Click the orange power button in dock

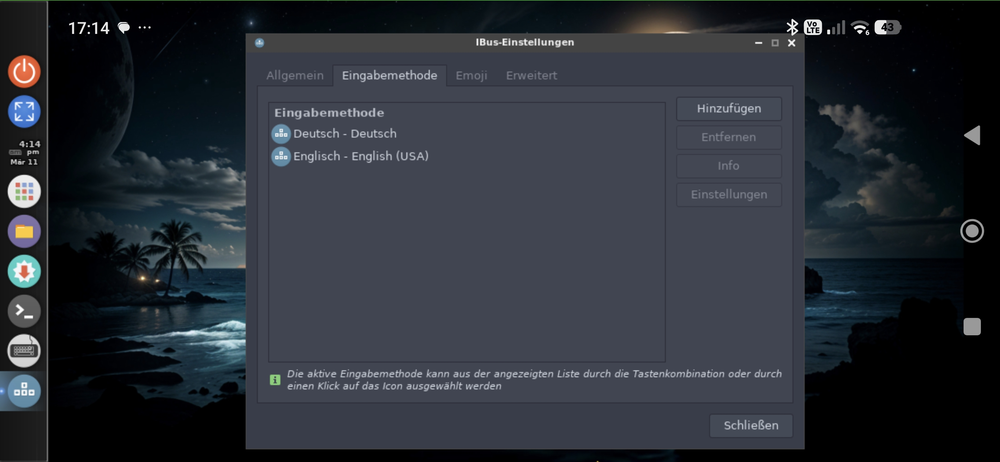24,71
